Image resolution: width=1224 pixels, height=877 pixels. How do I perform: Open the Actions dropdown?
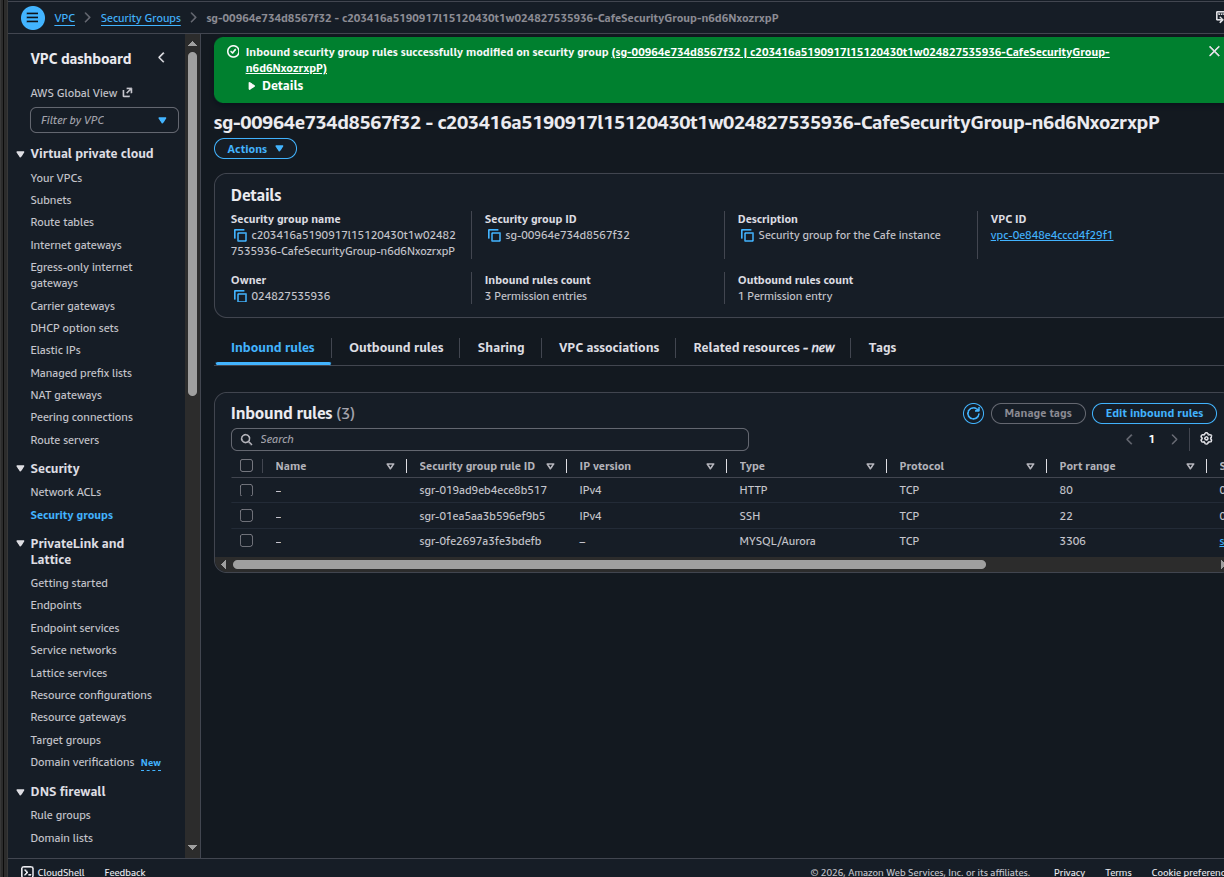[255, 149]
